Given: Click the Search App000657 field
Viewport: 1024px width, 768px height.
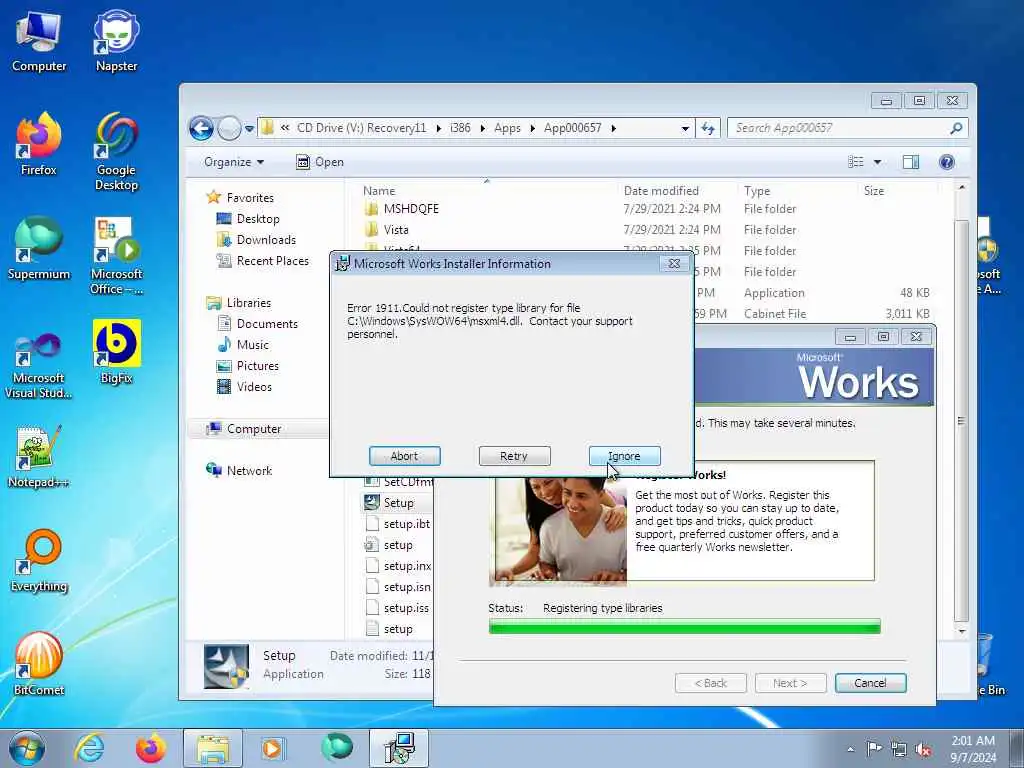Looking at the screenshot, I should tap(839, 128).
